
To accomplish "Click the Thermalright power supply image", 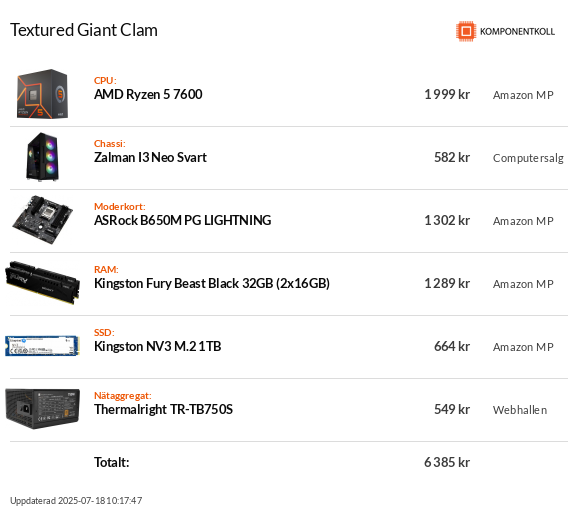I will [43, 408].
